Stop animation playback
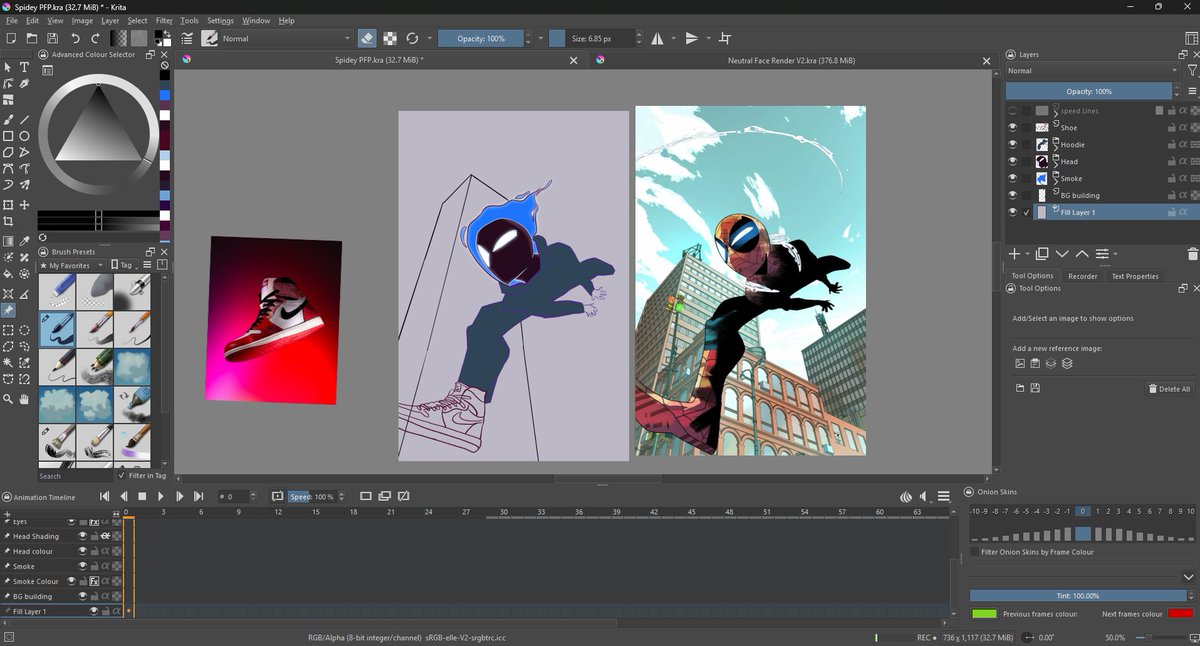The image size is (1200, 646). (x=142, y=496)
